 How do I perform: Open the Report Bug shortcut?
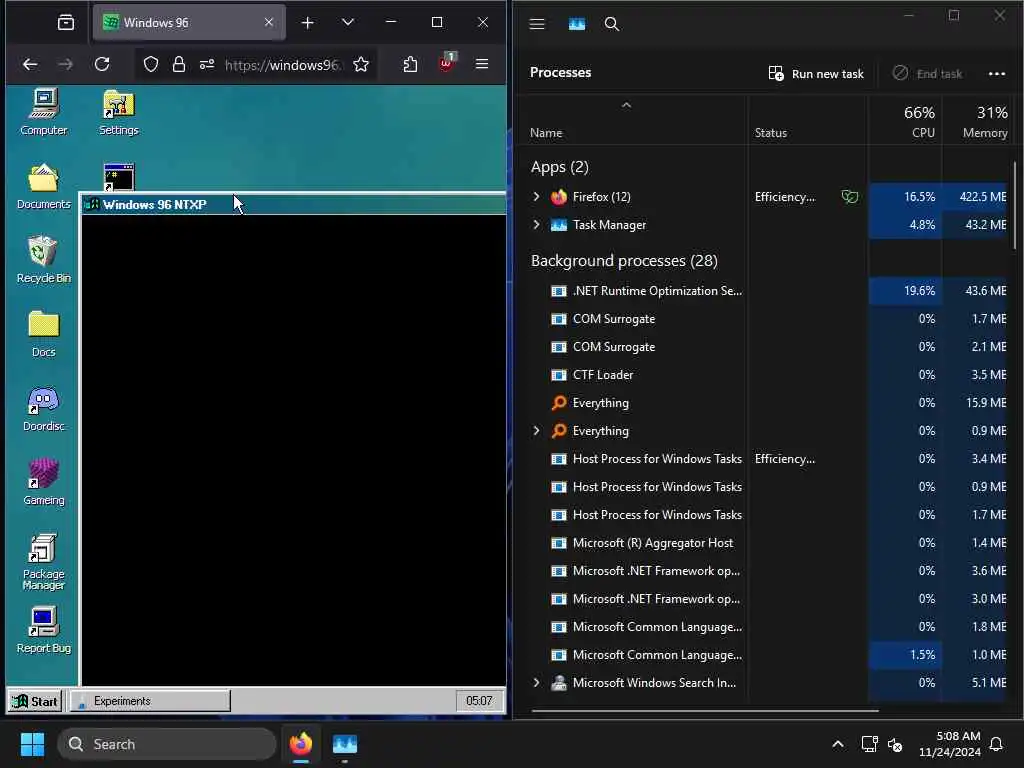click(44, 630)
